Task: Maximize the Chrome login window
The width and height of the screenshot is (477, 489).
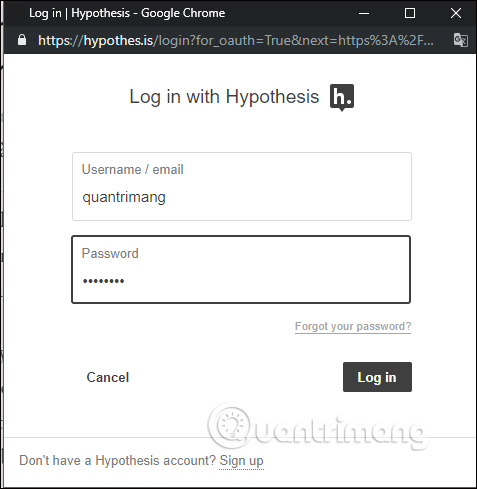Action: (410, 13)
